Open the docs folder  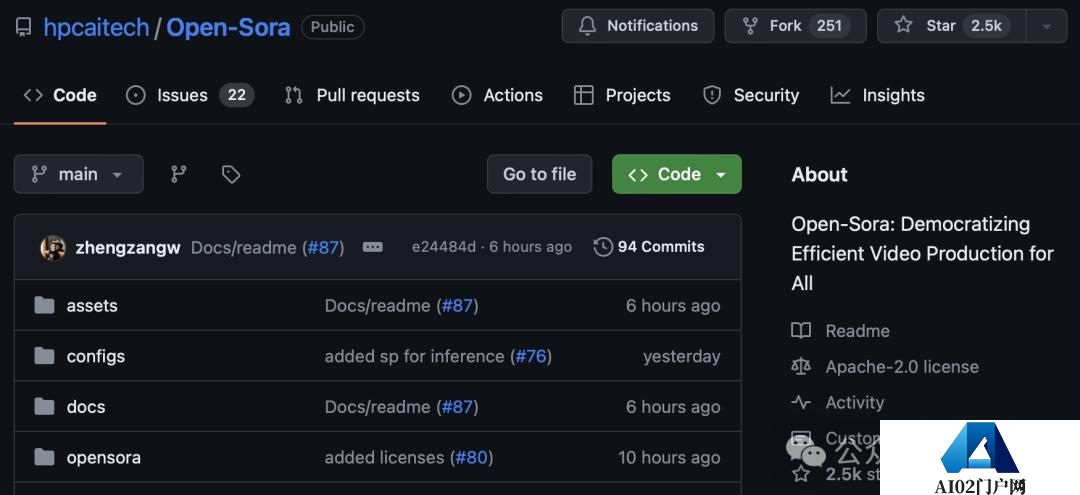coord(86,407)
